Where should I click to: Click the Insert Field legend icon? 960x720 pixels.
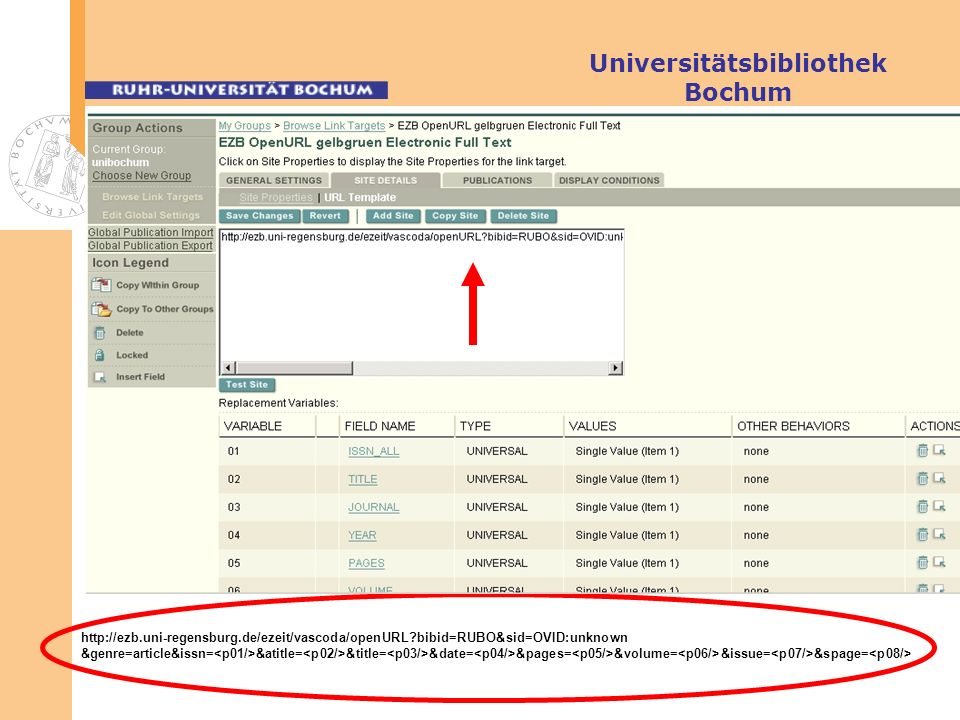(x=99, y=377)
